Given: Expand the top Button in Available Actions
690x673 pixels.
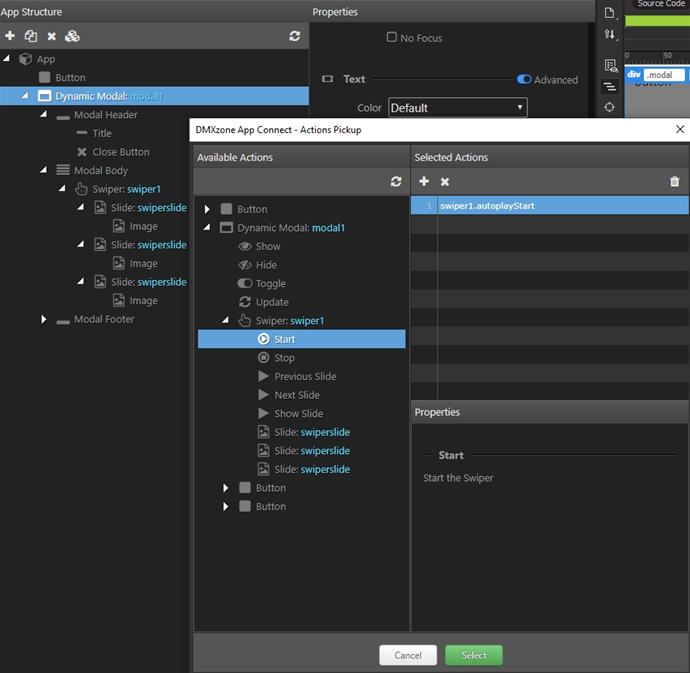Looking at the screenshot, I should [207, 209].
